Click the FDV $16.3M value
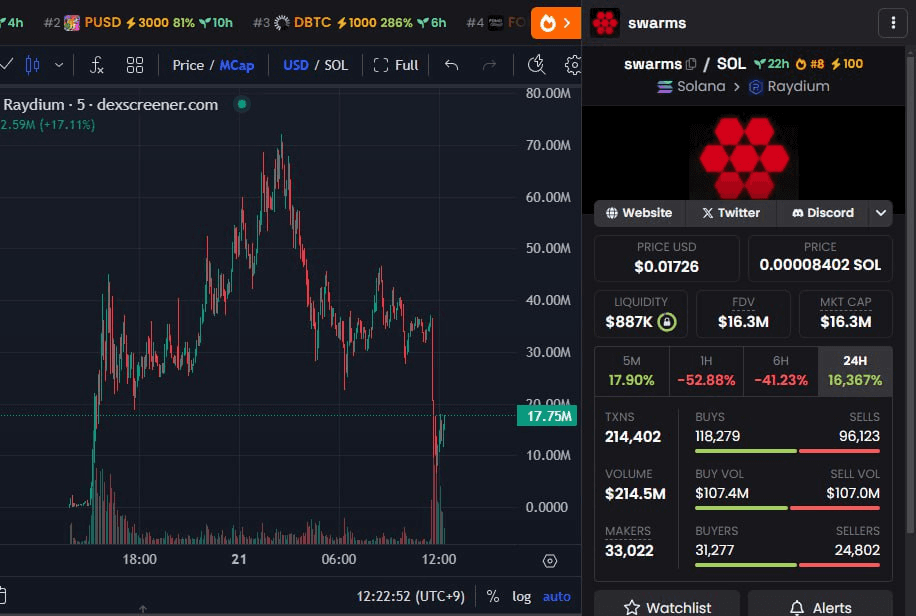 [743, 321]
